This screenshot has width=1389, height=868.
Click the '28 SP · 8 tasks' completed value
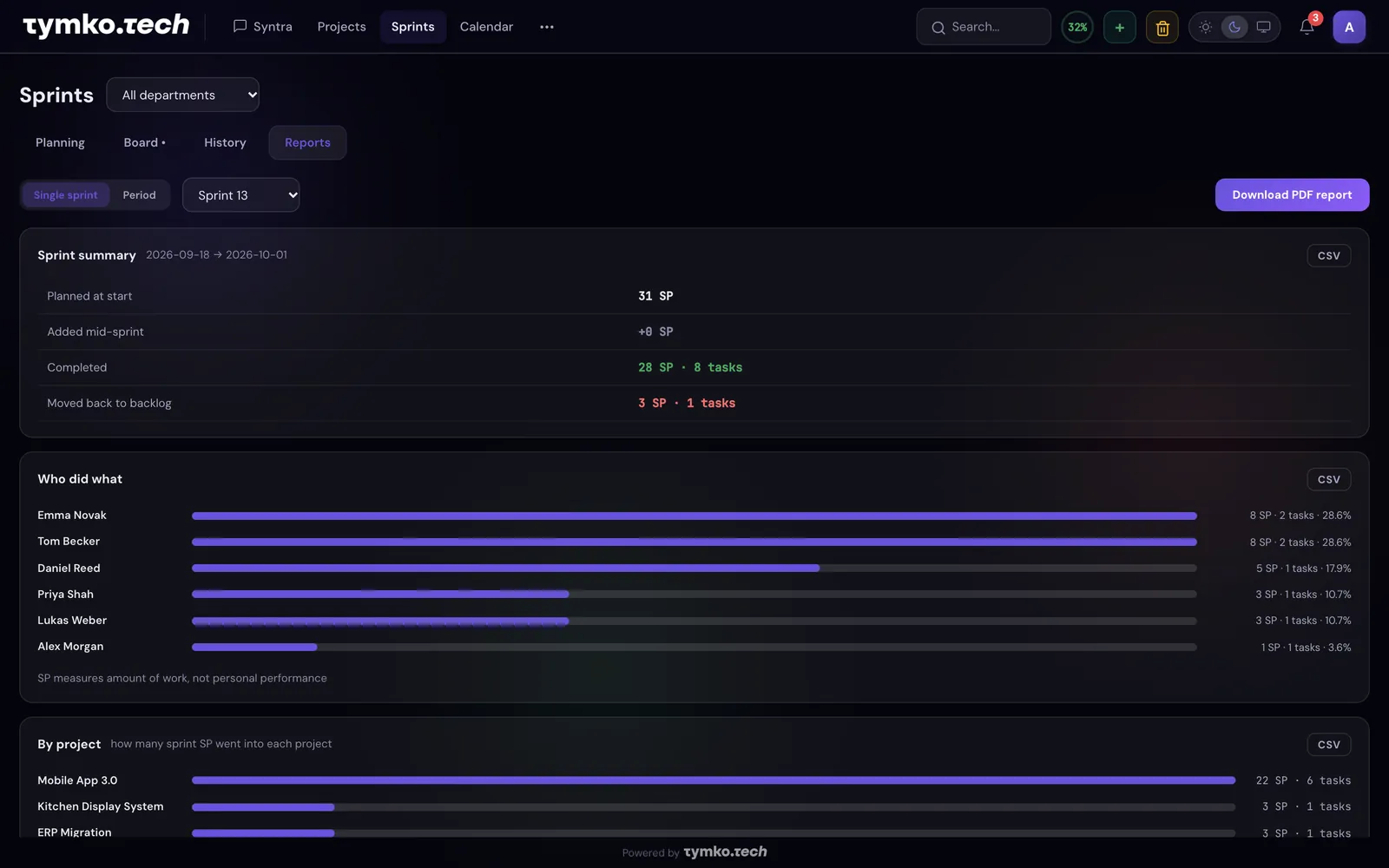click(690, 367)
